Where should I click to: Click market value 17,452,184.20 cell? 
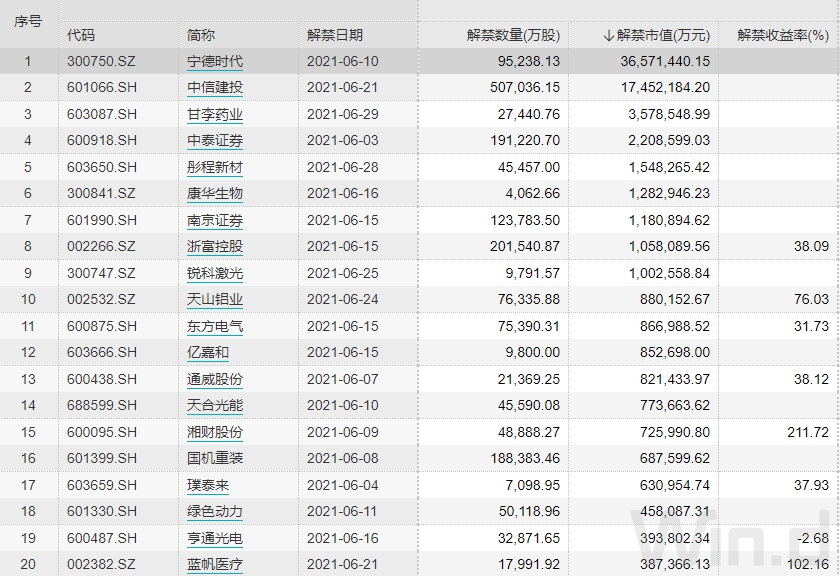(665, 87)
